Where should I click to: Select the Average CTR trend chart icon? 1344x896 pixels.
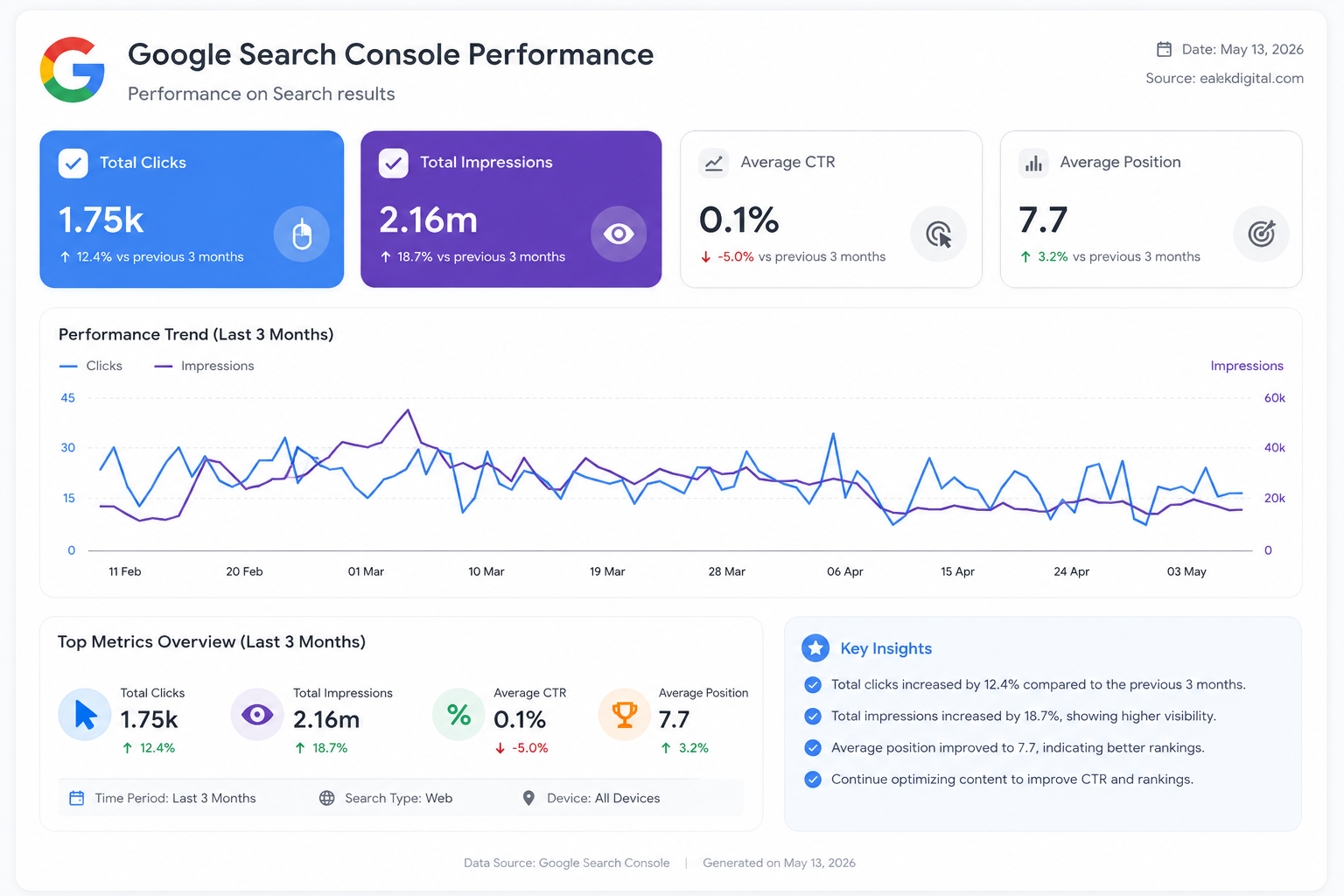click(x=714, y=163)
